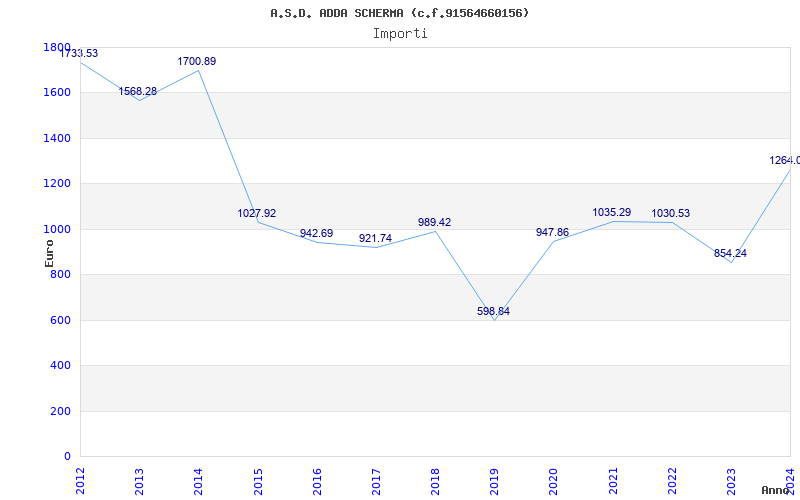The image size is (800, 500).
Task: Select the 1700.89 data label
Action: [196, 61]
